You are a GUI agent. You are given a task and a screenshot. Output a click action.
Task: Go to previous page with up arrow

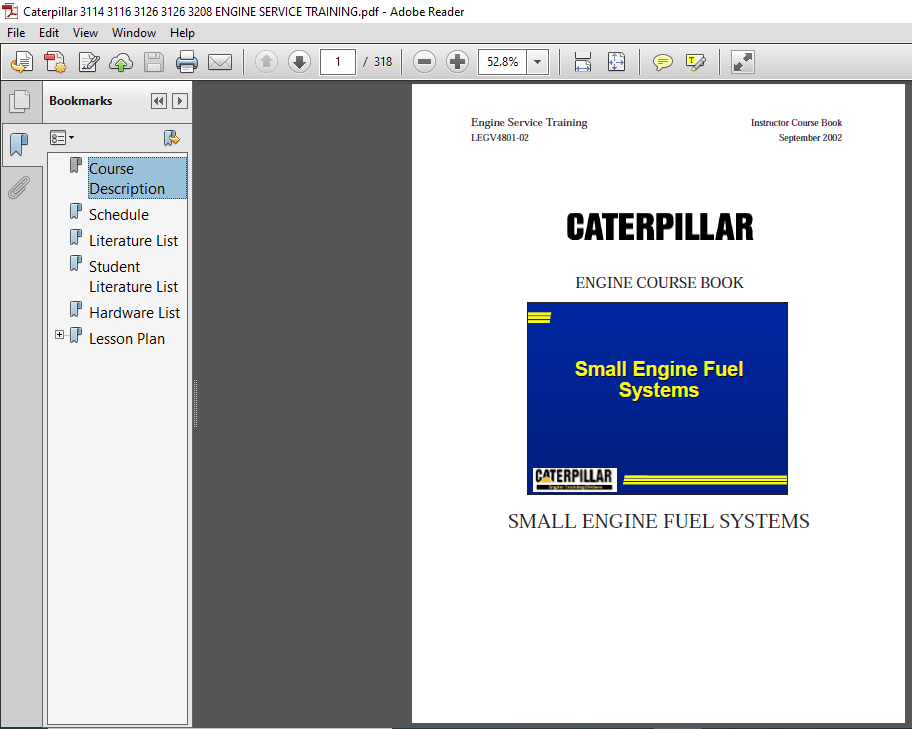266,62
